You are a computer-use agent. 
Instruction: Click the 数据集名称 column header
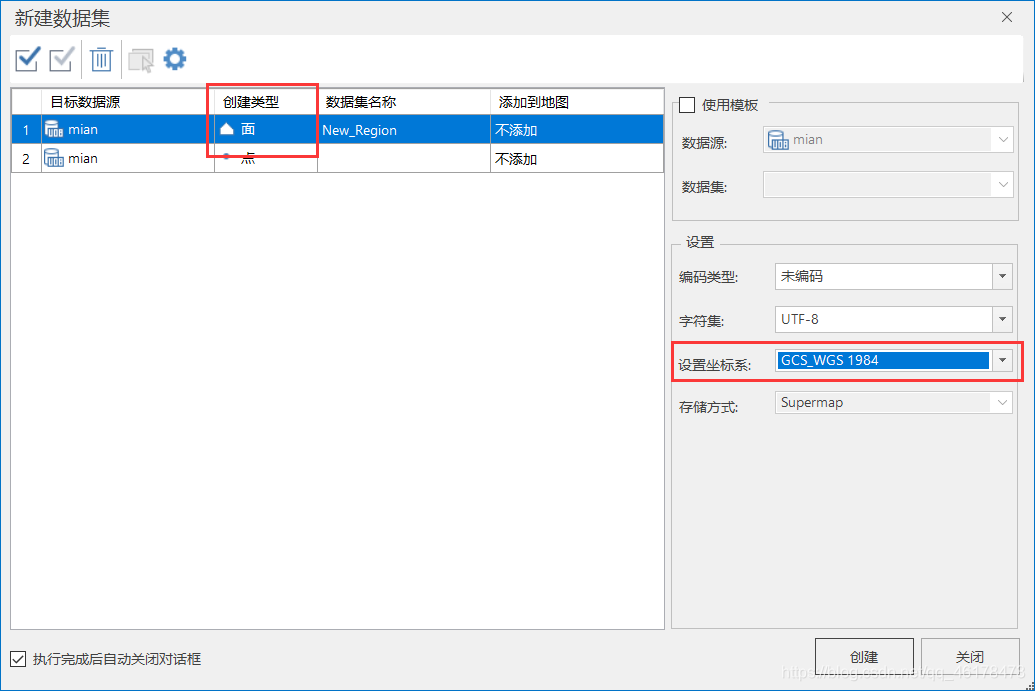coord(404,102)
